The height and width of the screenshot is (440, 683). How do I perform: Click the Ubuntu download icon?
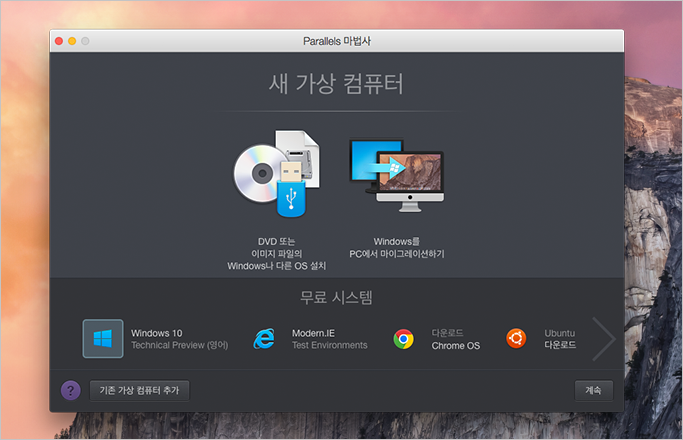(516, 338)
